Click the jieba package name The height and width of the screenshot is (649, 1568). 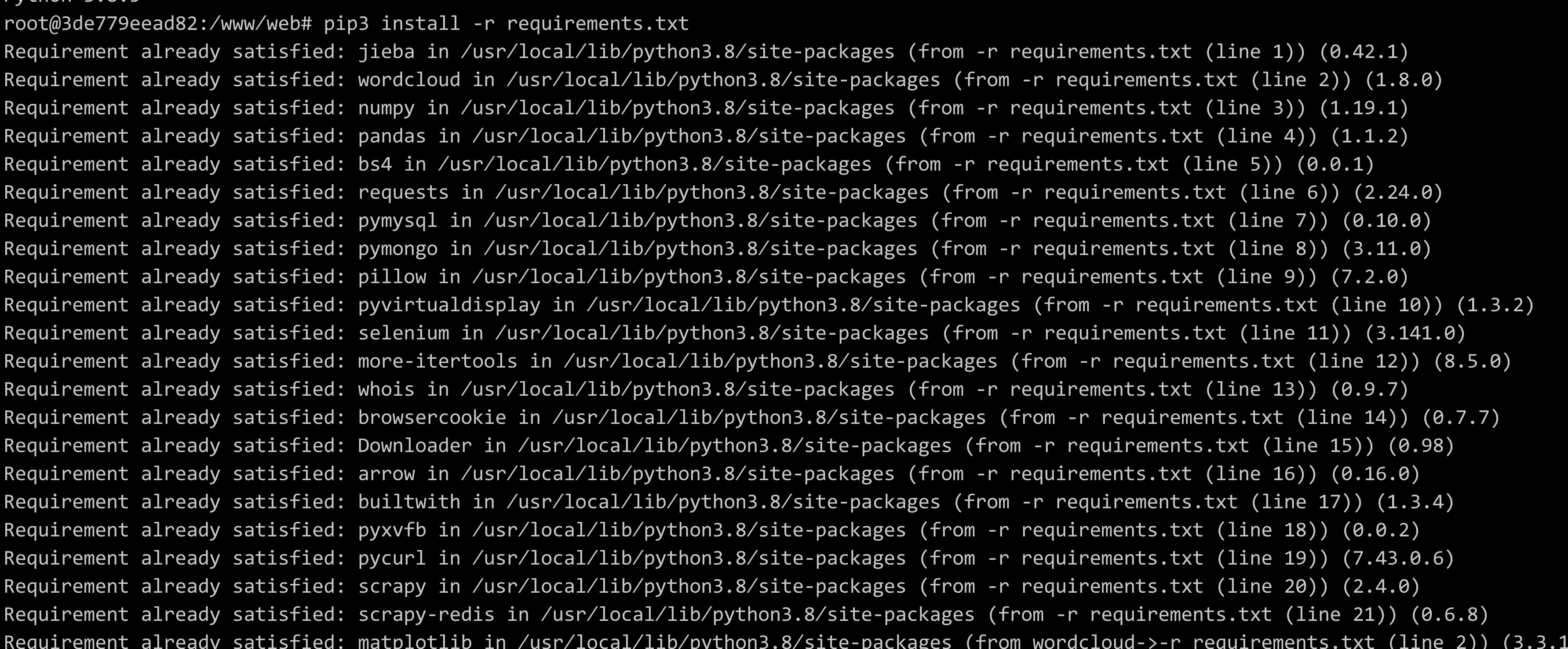click(386, 52)
